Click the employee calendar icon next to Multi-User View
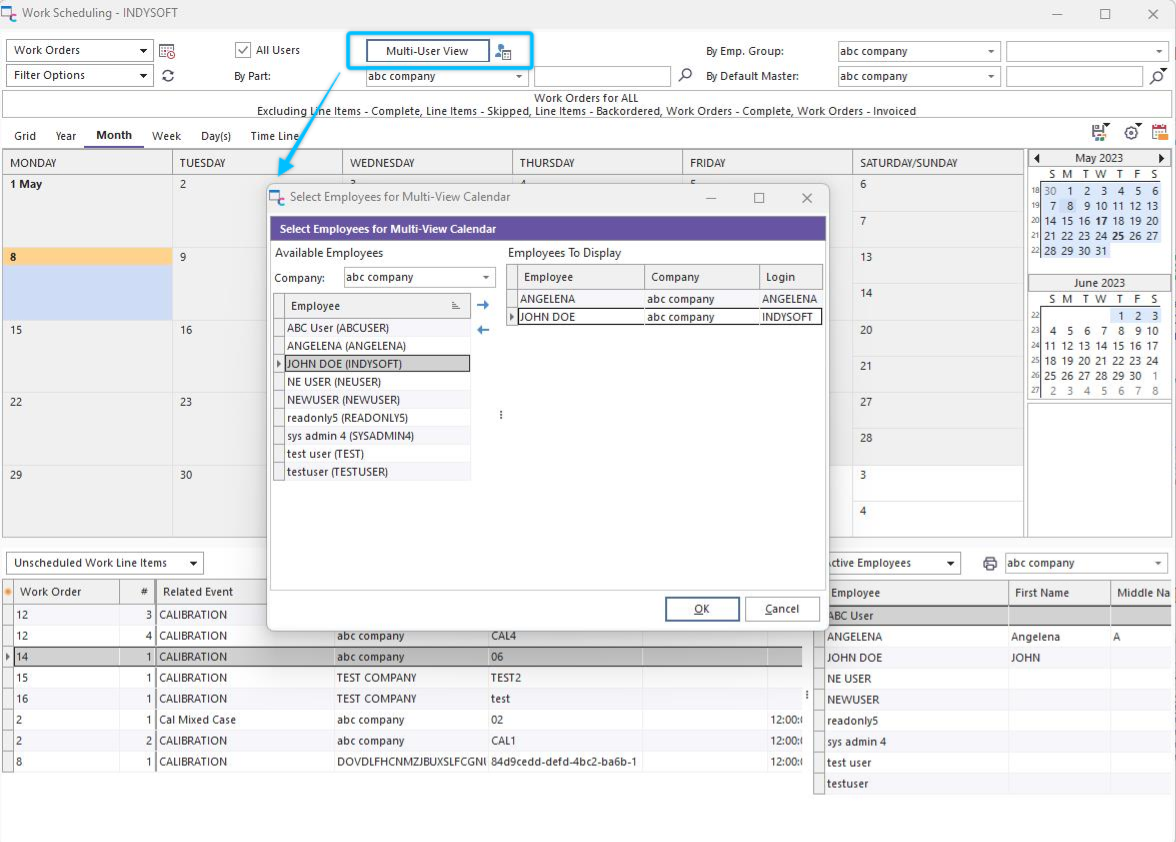 point(503,52)
